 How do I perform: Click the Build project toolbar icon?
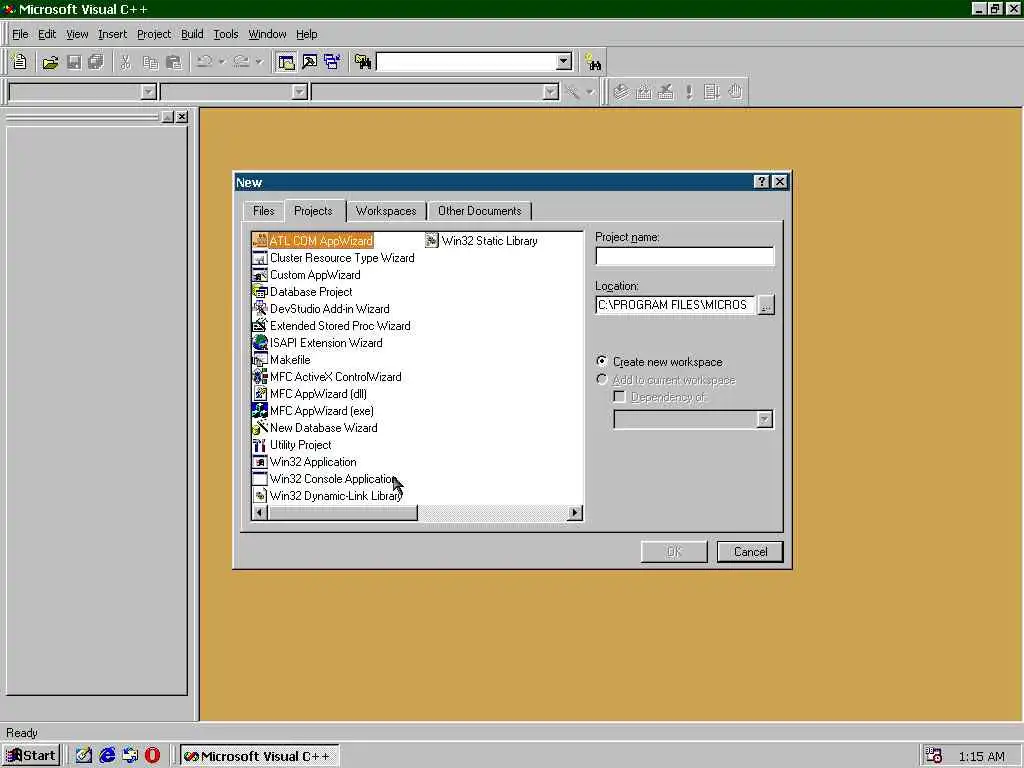pos(644,91)
